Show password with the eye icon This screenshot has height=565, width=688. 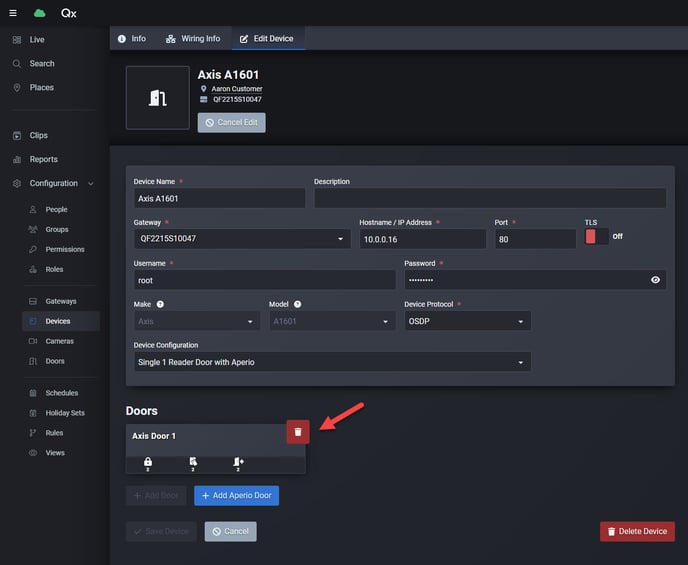[x=655, y=280]
